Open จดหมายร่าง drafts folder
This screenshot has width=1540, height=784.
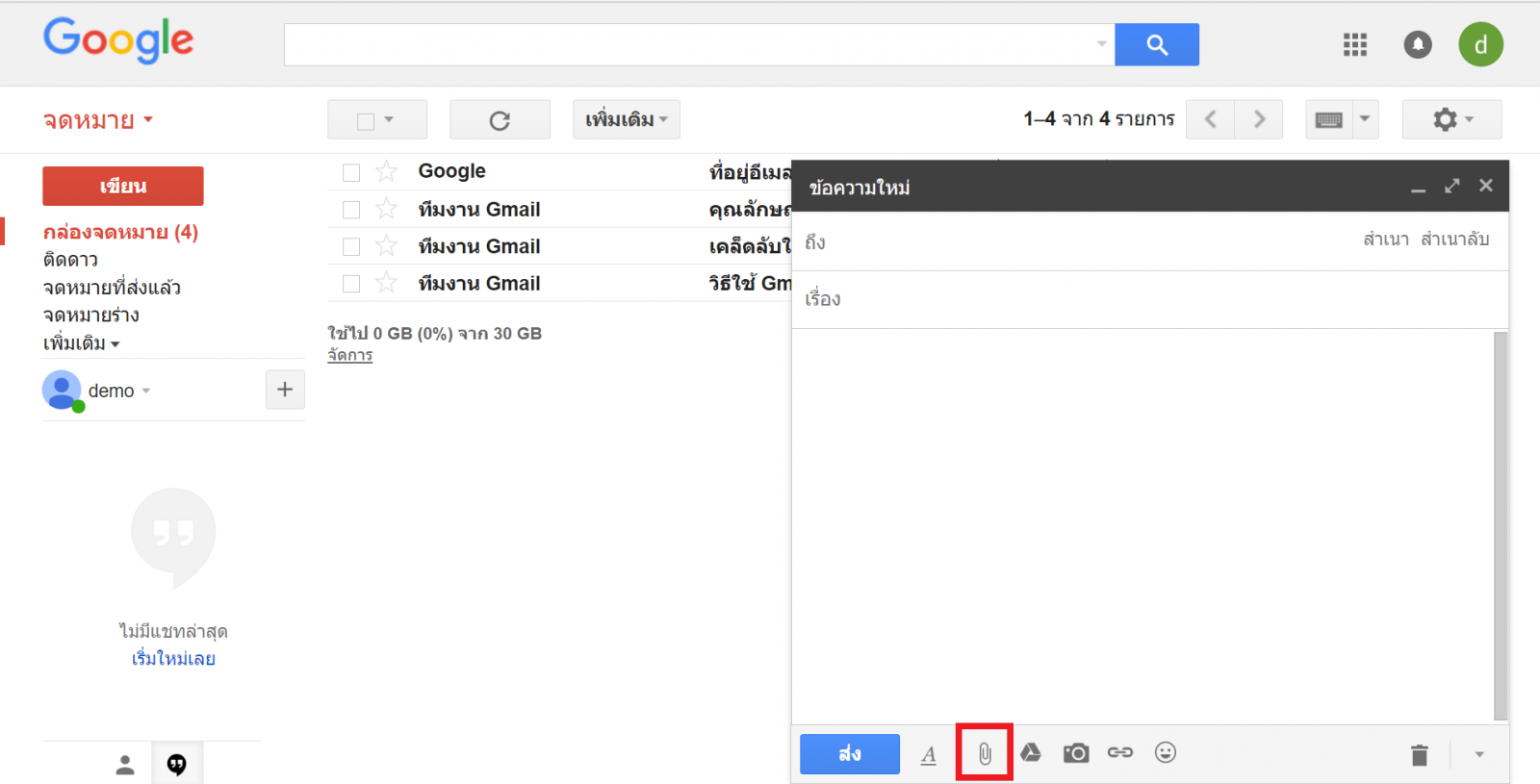90,316
